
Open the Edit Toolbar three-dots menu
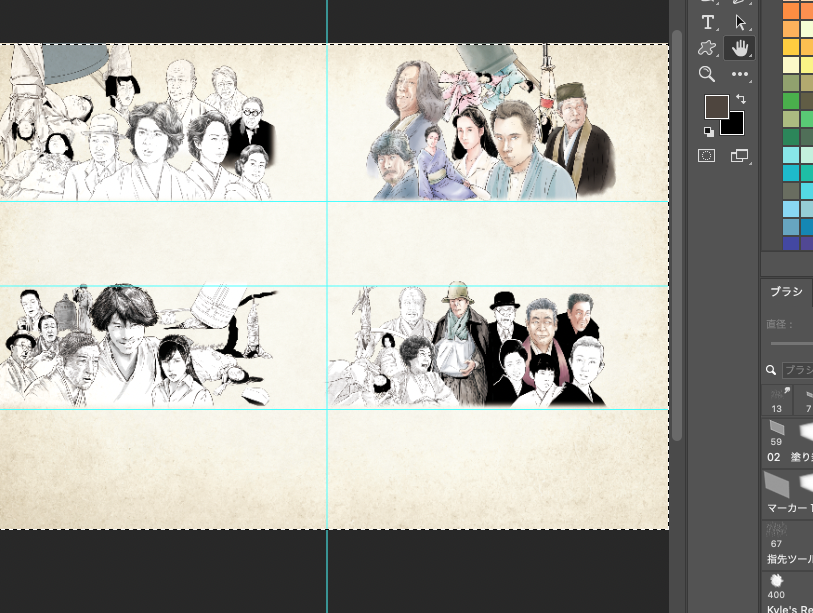740,74
